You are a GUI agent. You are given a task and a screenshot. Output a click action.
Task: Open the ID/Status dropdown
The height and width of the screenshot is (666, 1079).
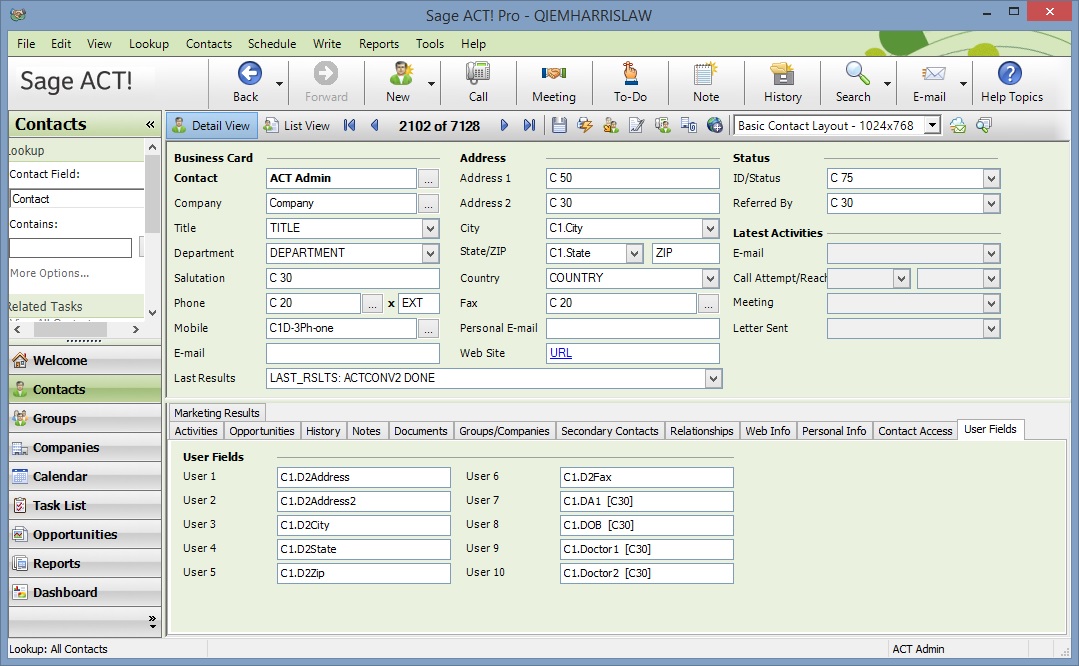[x=991, y=178]
